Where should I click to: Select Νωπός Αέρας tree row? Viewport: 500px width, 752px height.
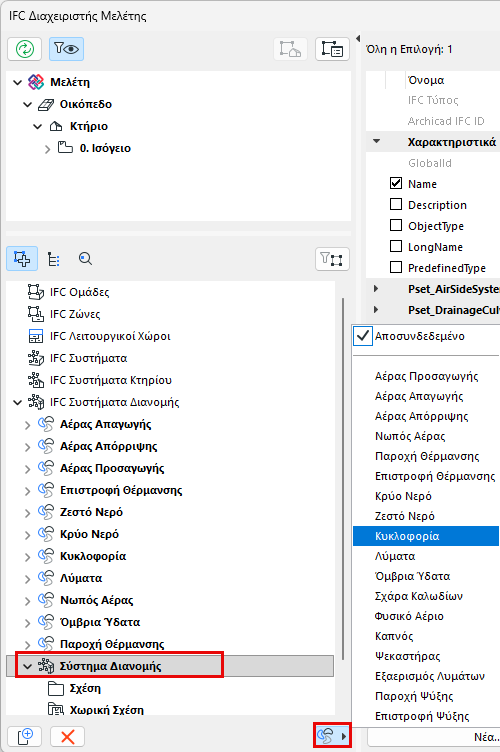(170, 600)
